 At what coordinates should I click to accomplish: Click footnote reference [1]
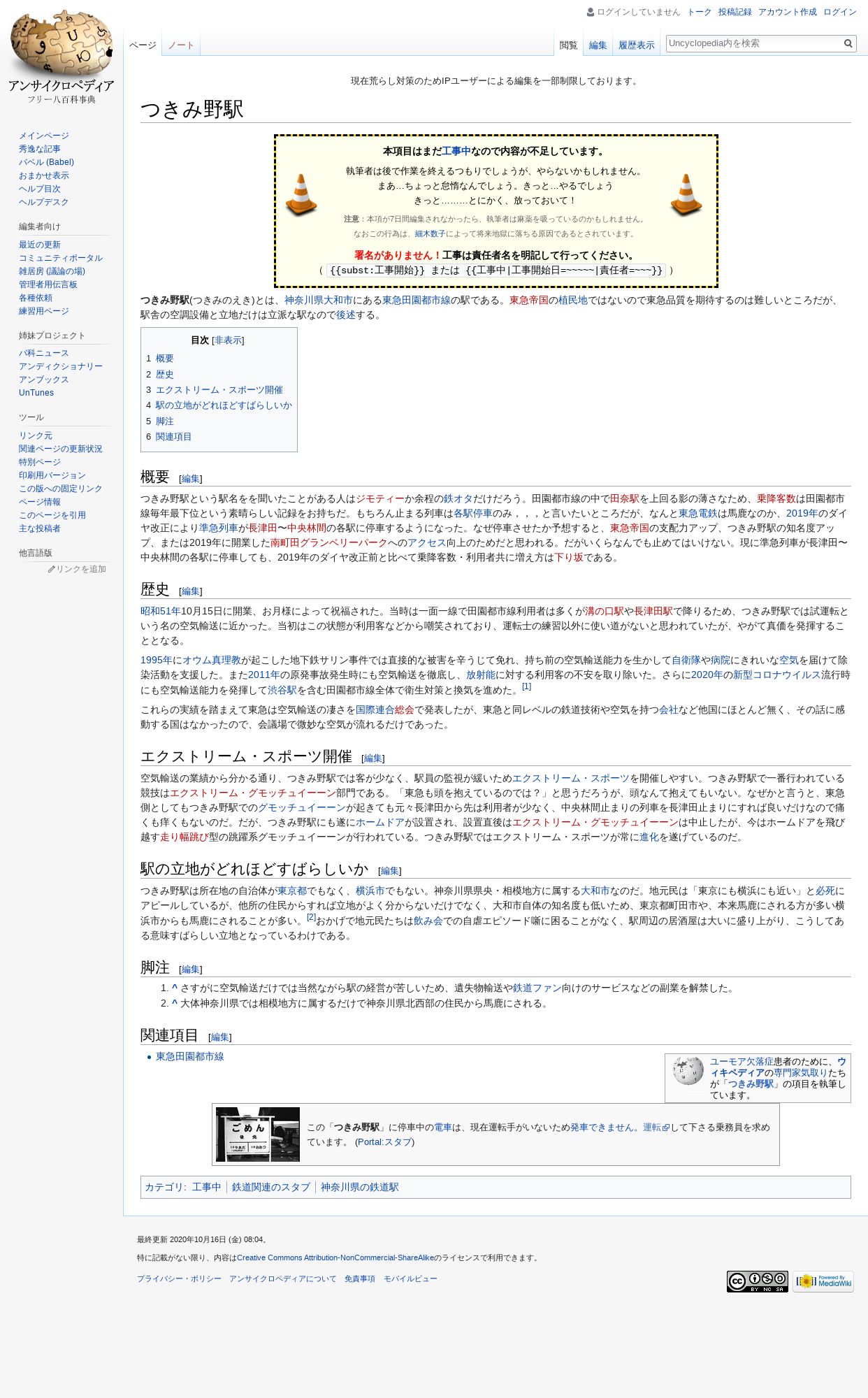526,686
